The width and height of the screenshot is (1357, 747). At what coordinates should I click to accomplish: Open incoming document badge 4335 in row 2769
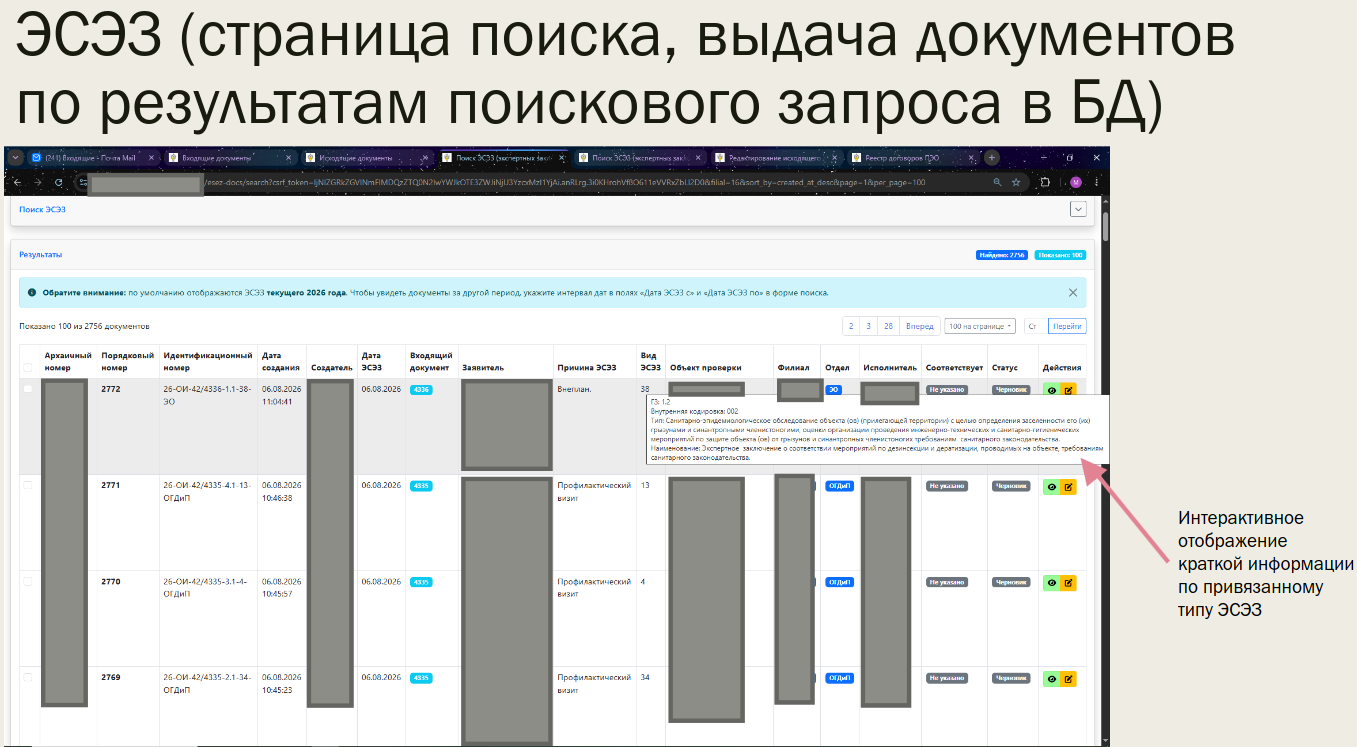click(421, 678)
